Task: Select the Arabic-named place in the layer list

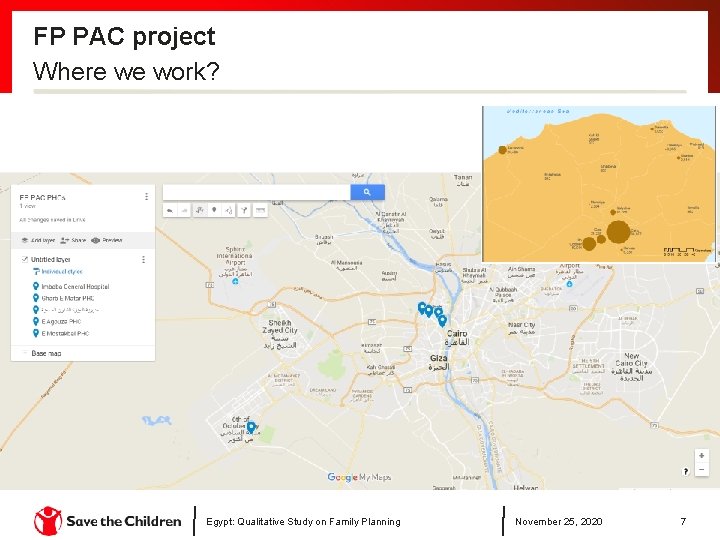Action: pyautogui.click(x=70, y=309)
